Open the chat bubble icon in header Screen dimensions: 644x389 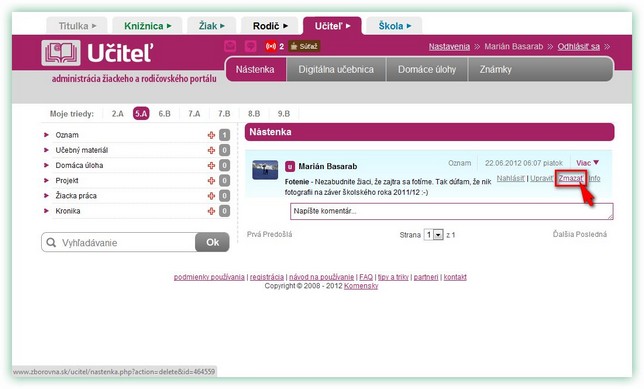coord(250,46)
